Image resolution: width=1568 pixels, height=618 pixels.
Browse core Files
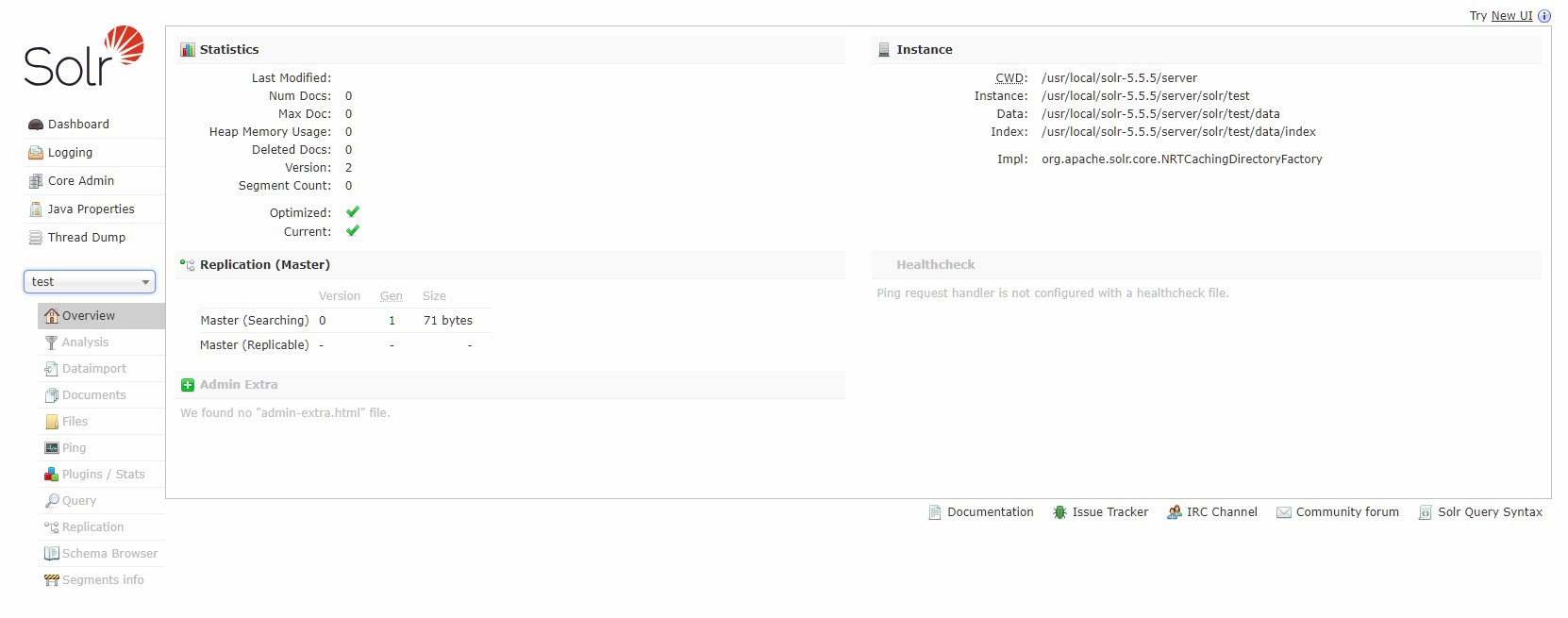pyautogui.click(x=75, y=422)
